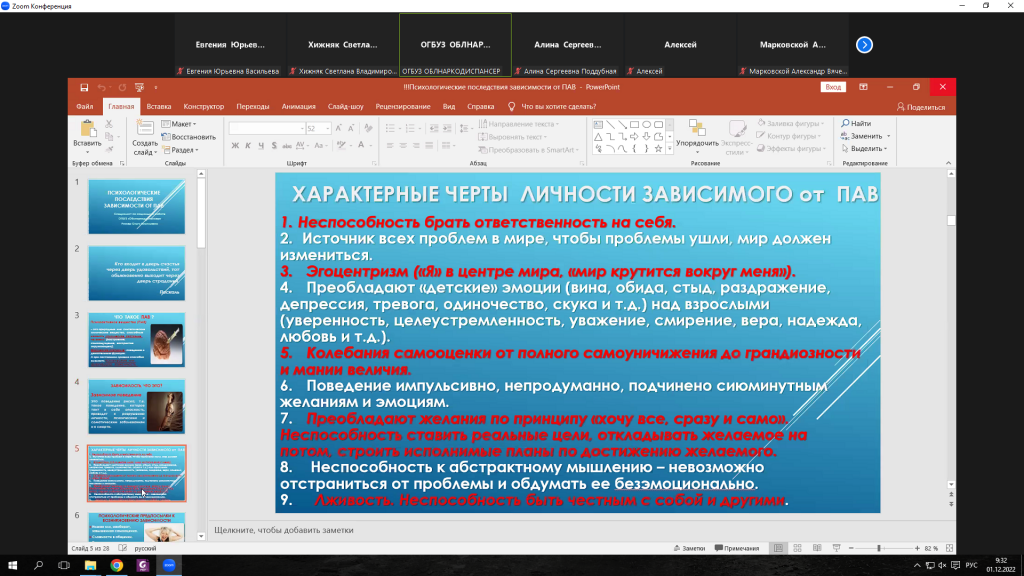The image size is (1024, 576).
Task: Click the Share (Поделиться) button
Action: (x=921, y=107)
